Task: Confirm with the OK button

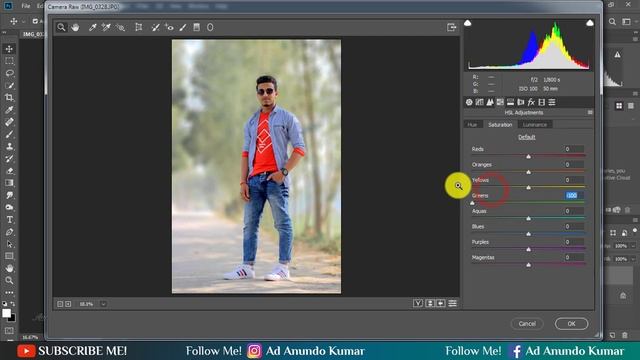Action: pos(571,324)
